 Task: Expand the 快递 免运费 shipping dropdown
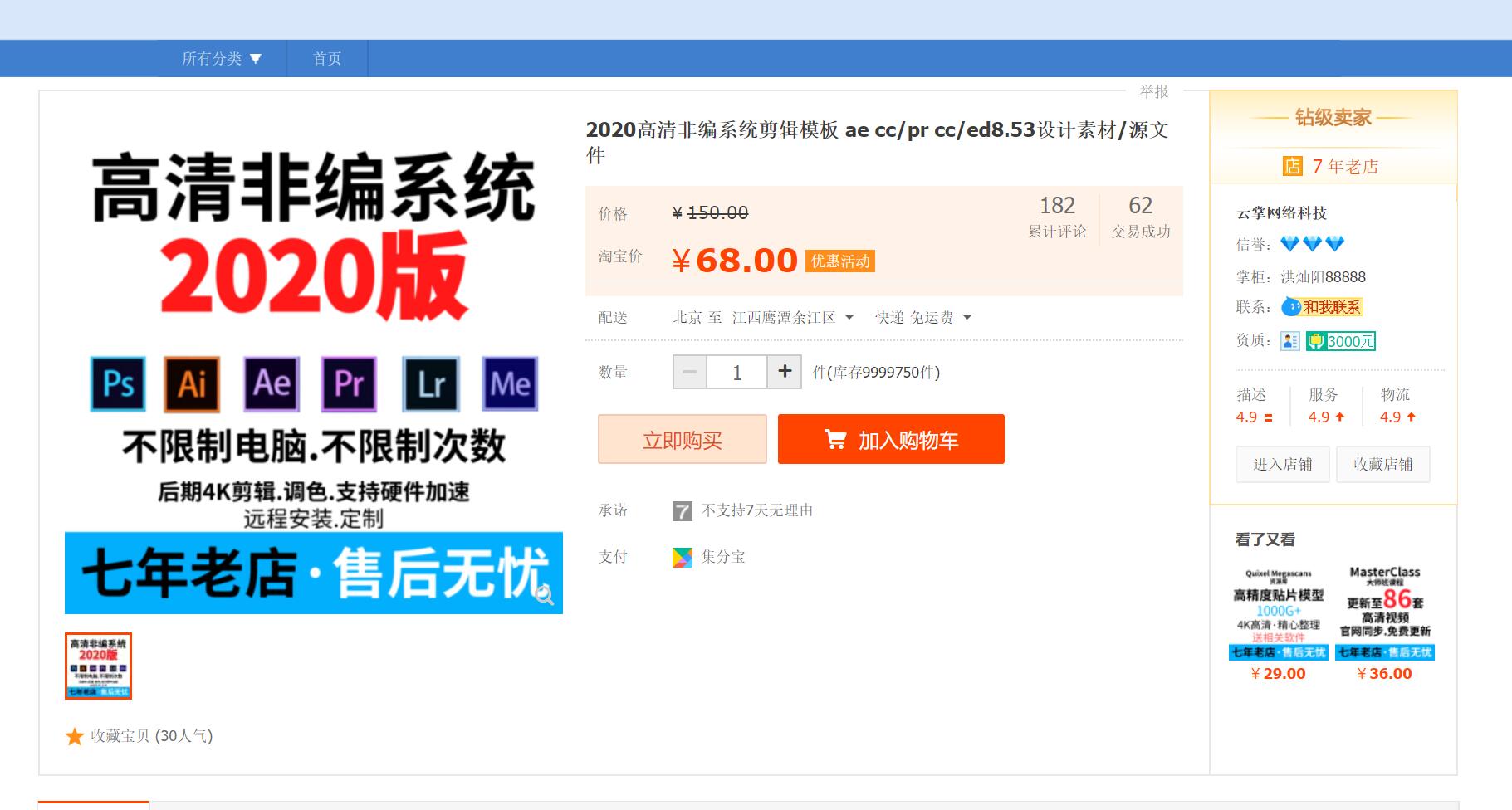[x=923, y=317]
